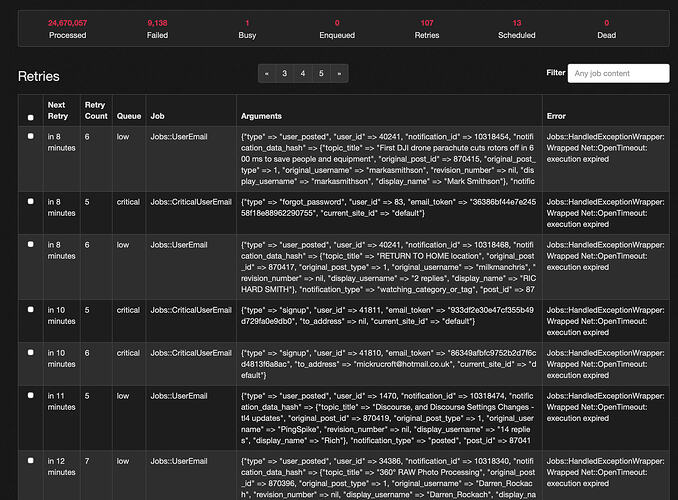
Task: Click Jobs::CriticalUserEmail in forgot_password row
Action: 191,202
